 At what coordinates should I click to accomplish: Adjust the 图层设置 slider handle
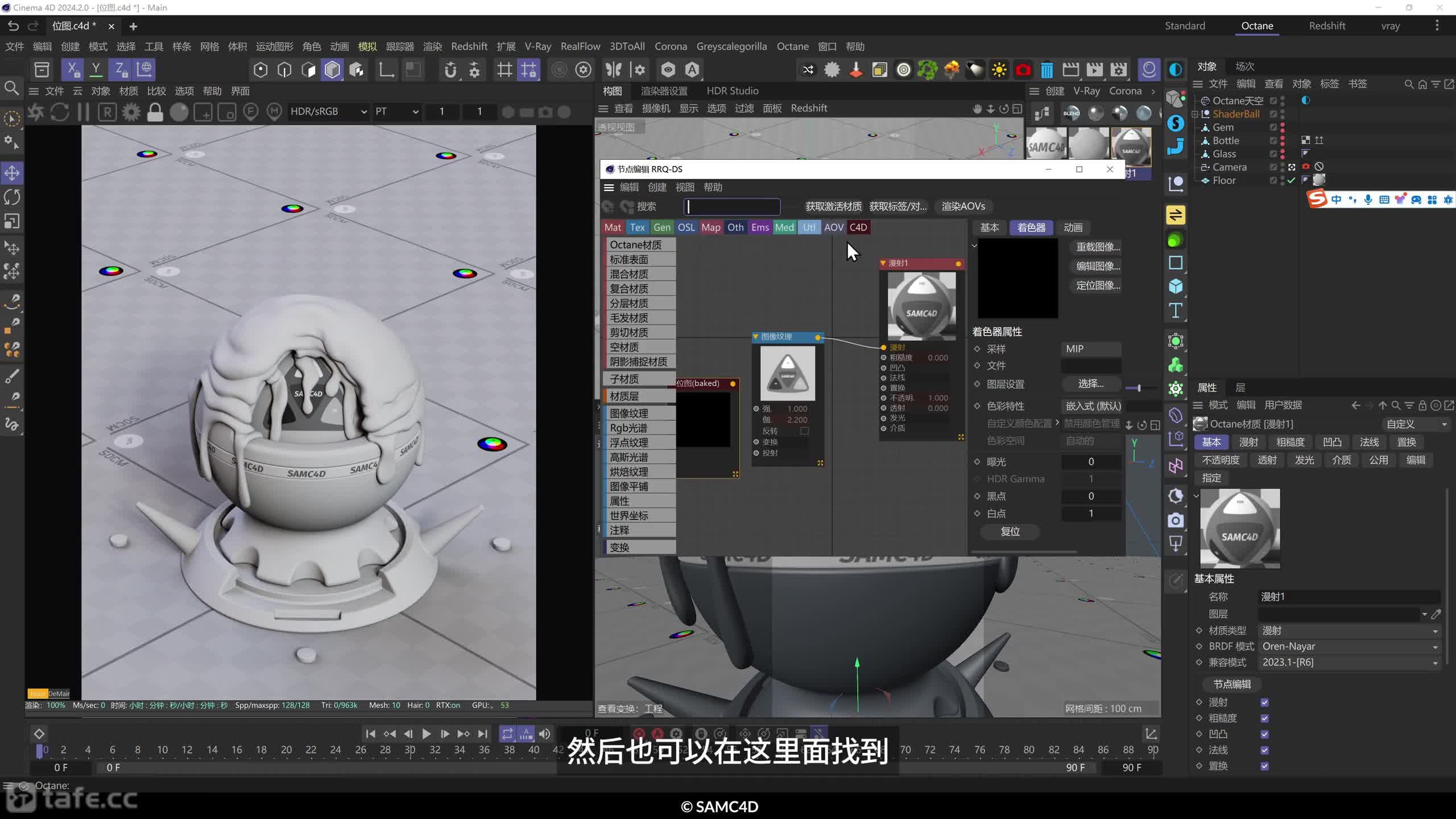coord(1139,387)
